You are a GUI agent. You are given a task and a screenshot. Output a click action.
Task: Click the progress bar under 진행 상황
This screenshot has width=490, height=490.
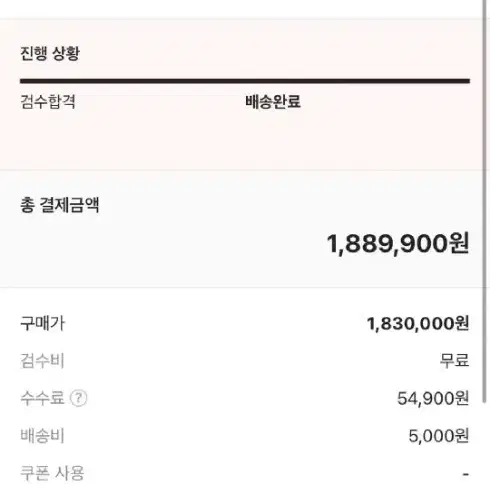point(245,81)
